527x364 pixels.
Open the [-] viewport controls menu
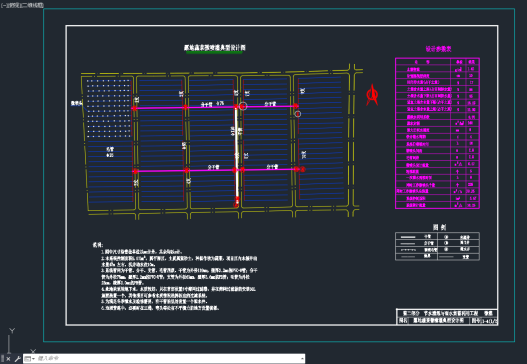pyautogui.click(x=3, y=5)
